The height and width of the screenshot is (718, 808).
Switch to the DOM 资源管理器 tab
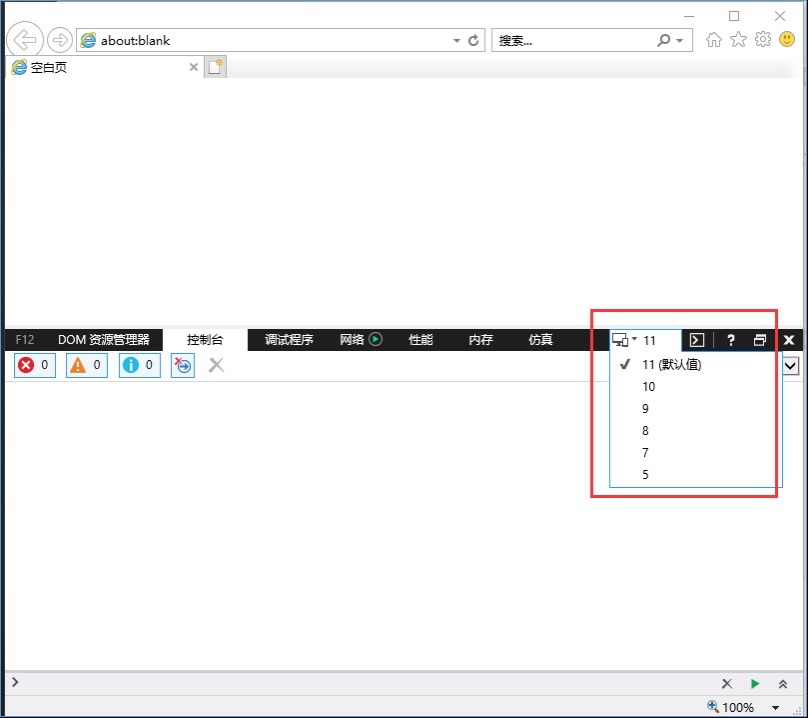[103, 340]
